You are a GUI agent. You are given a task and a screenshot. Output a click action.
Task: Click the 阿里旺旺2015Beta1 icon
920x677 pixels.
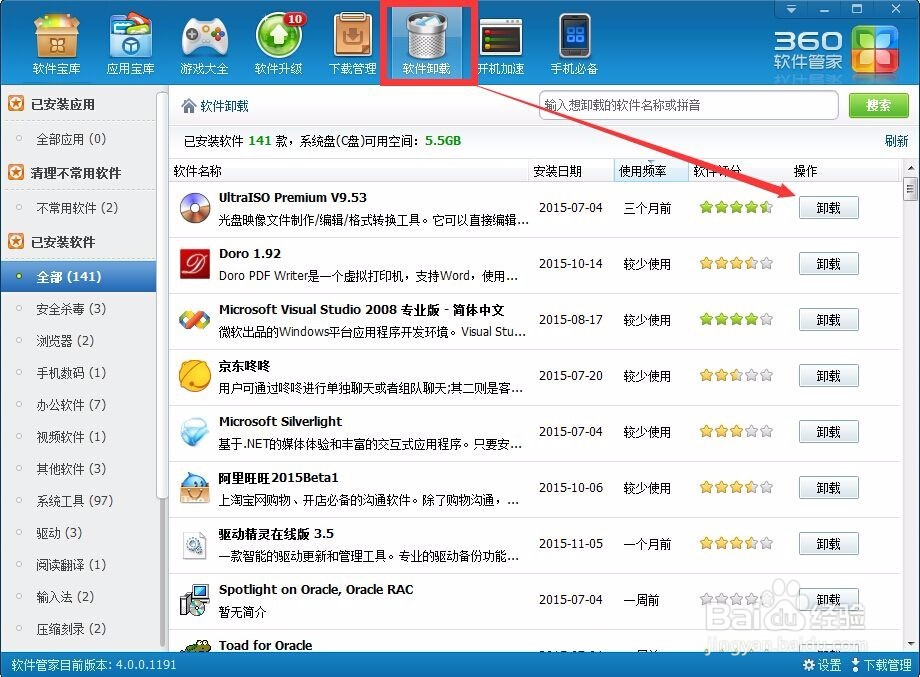pyautogui.click(x=195, y=488)
